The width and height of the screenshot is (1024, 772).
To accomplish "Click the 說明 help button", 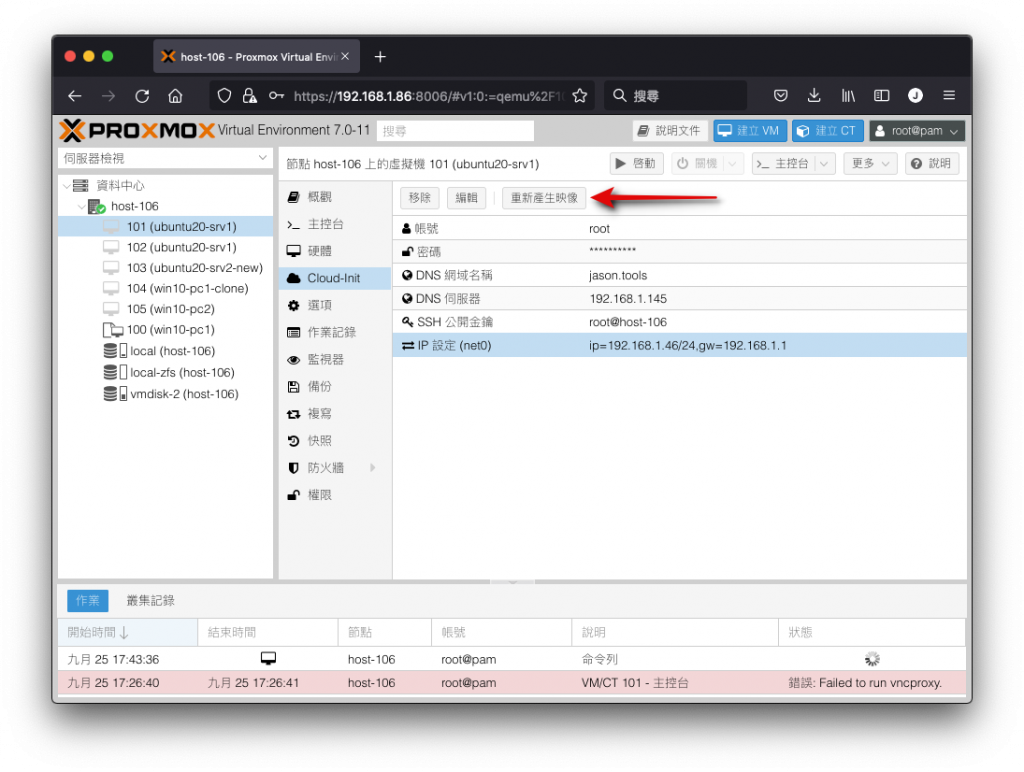I will 932,163.
